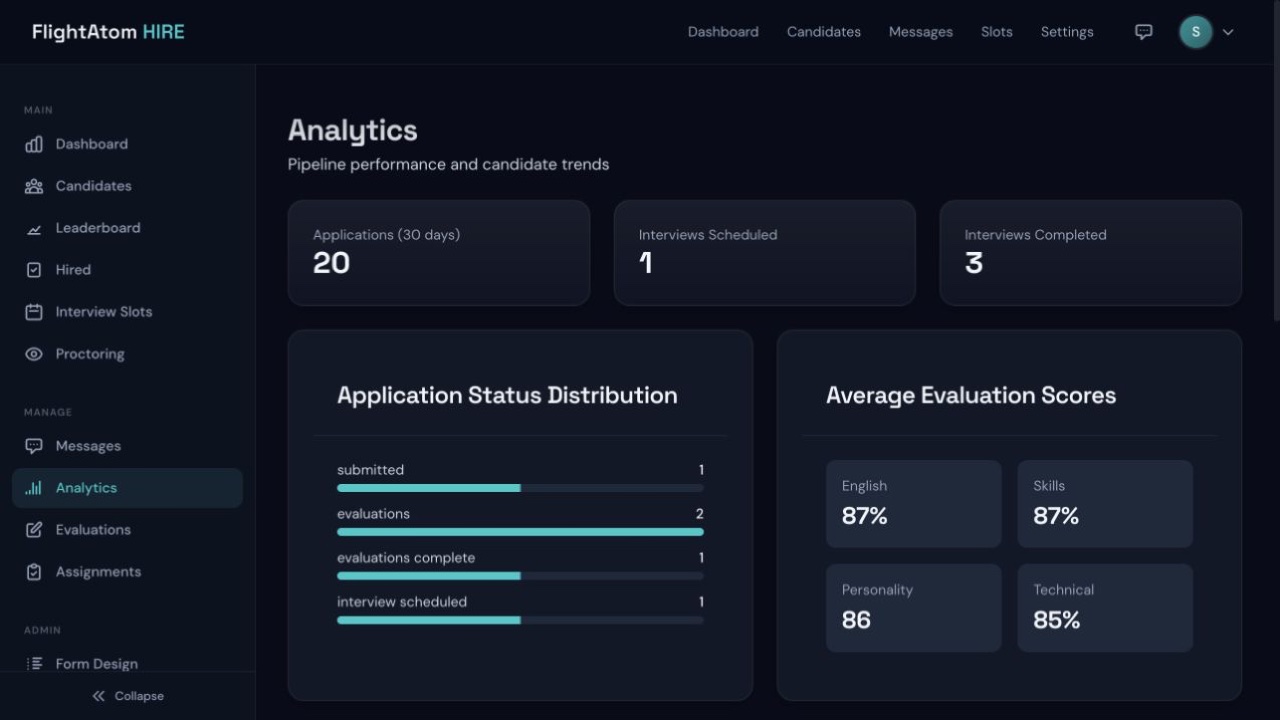The image size is (1280, 720).
Task: Select Assignments in the sidebar
Action: click(128, 572)
